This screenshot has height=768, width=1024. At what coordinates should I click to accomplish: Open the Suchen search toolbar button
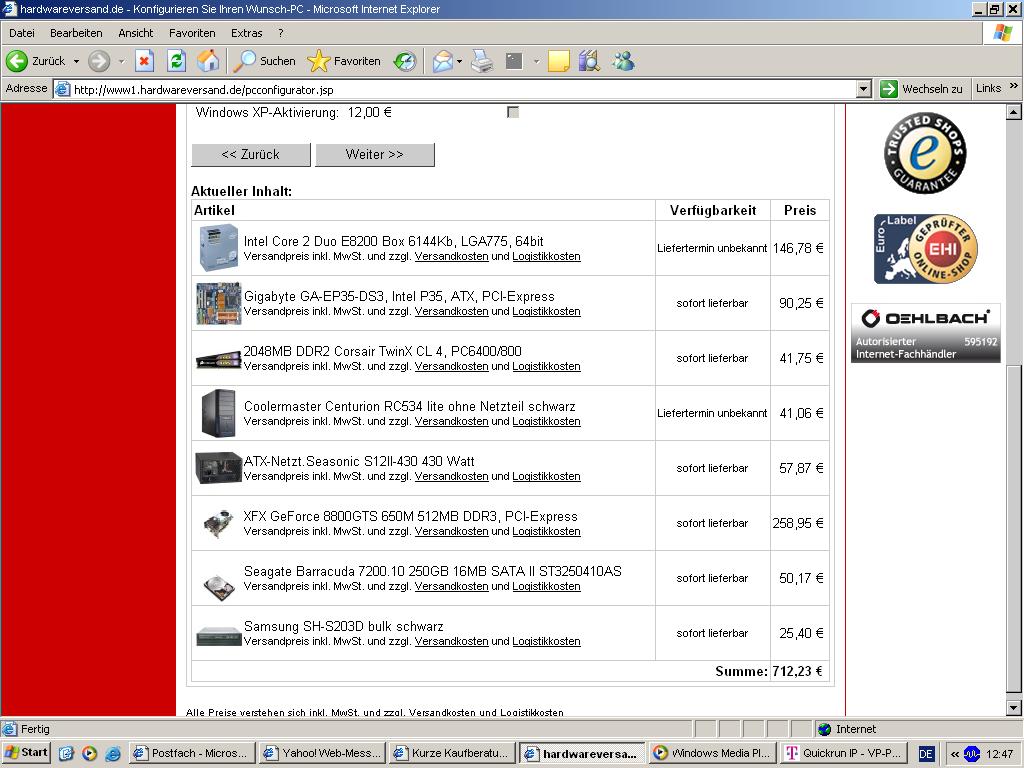(265, 61)
